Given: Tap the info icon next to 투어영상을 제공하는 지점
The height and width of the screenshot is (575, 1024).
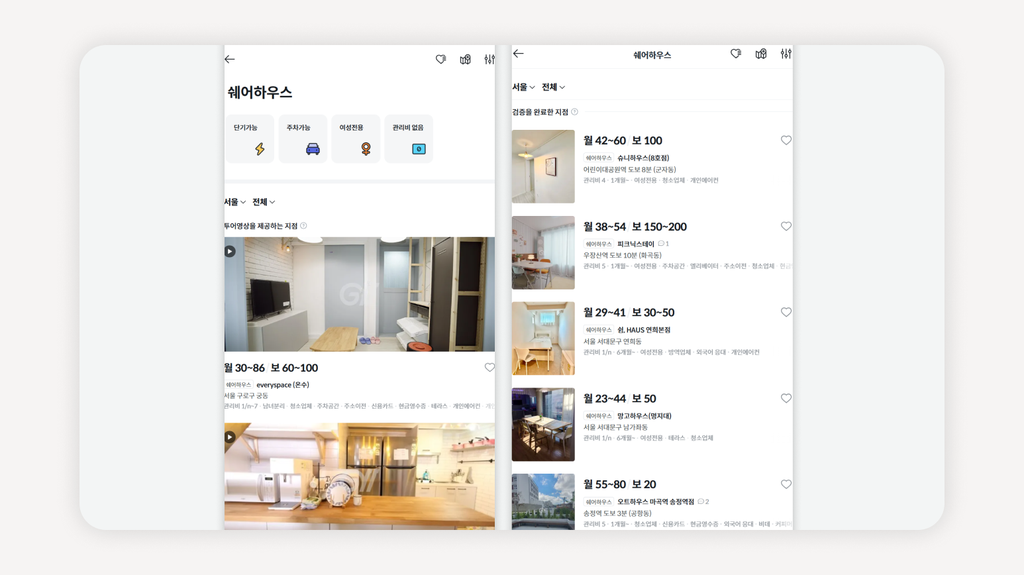Looking at the screenshot, I should (x=304, y=226).
